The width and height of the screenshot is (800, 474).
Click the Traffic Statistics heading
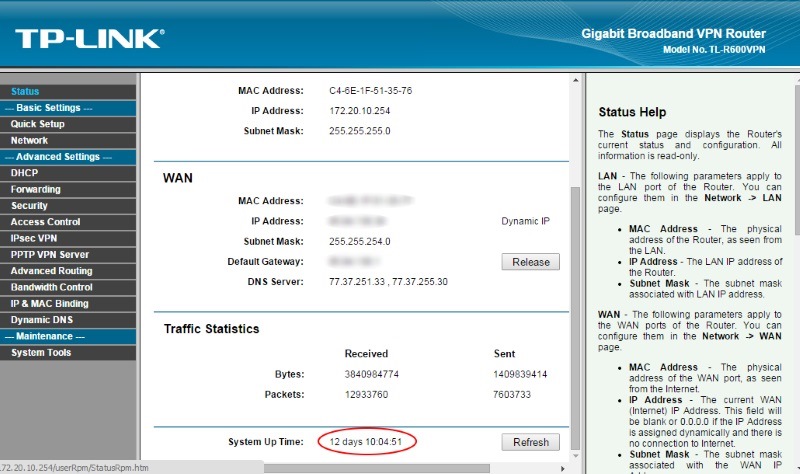coord(211,329)
